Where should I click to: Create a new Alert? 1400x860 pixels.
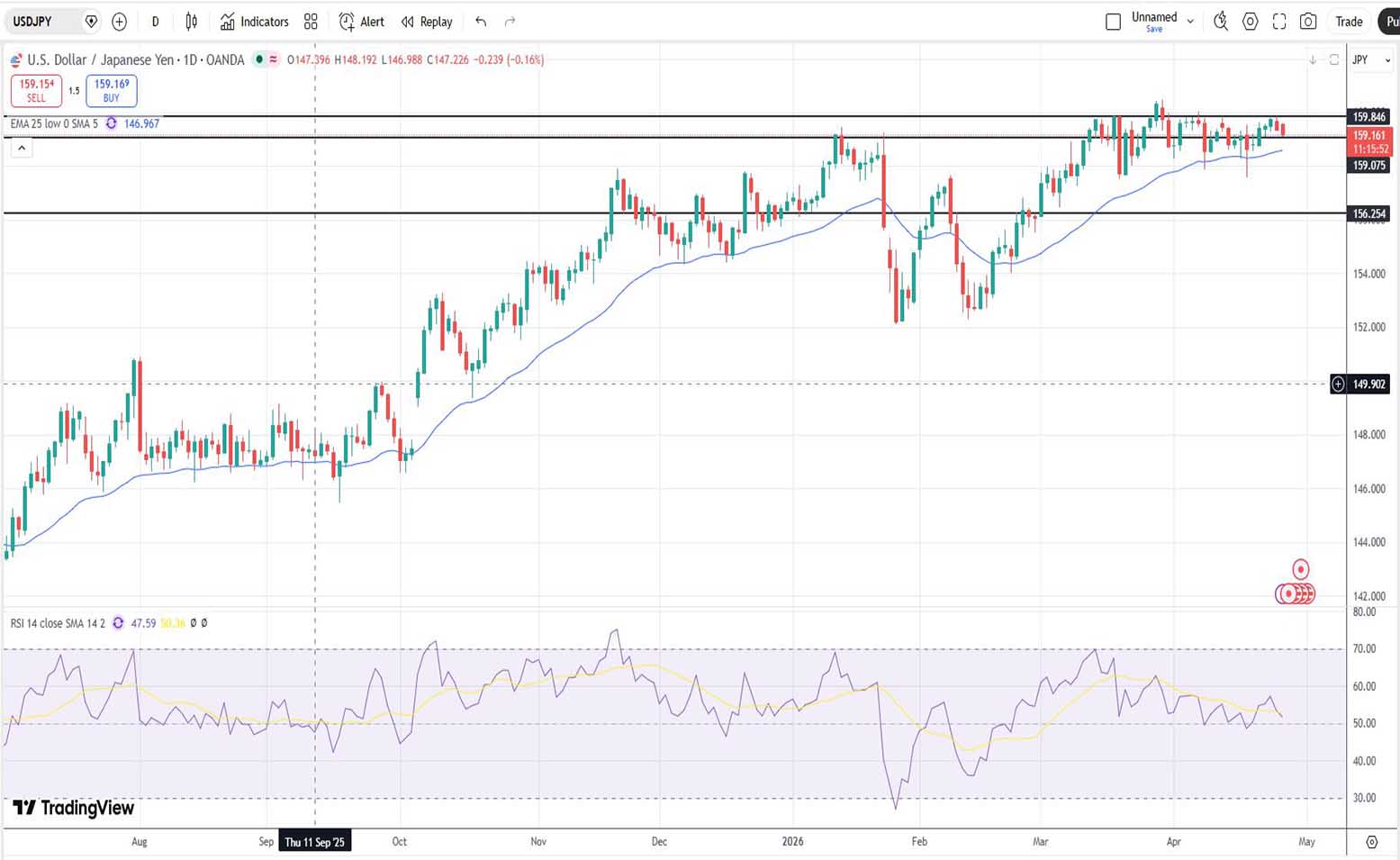pos(361,22)
